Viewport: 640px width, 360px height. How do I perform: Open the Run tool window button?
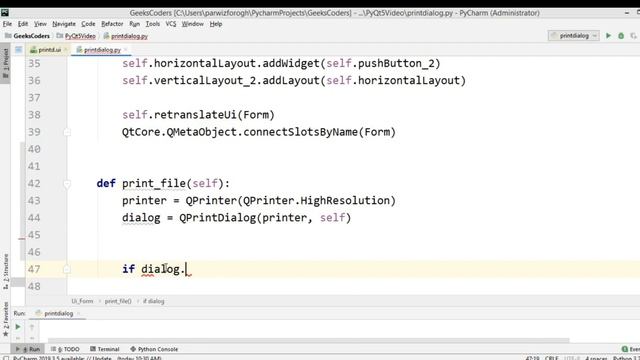click(28, 349)
